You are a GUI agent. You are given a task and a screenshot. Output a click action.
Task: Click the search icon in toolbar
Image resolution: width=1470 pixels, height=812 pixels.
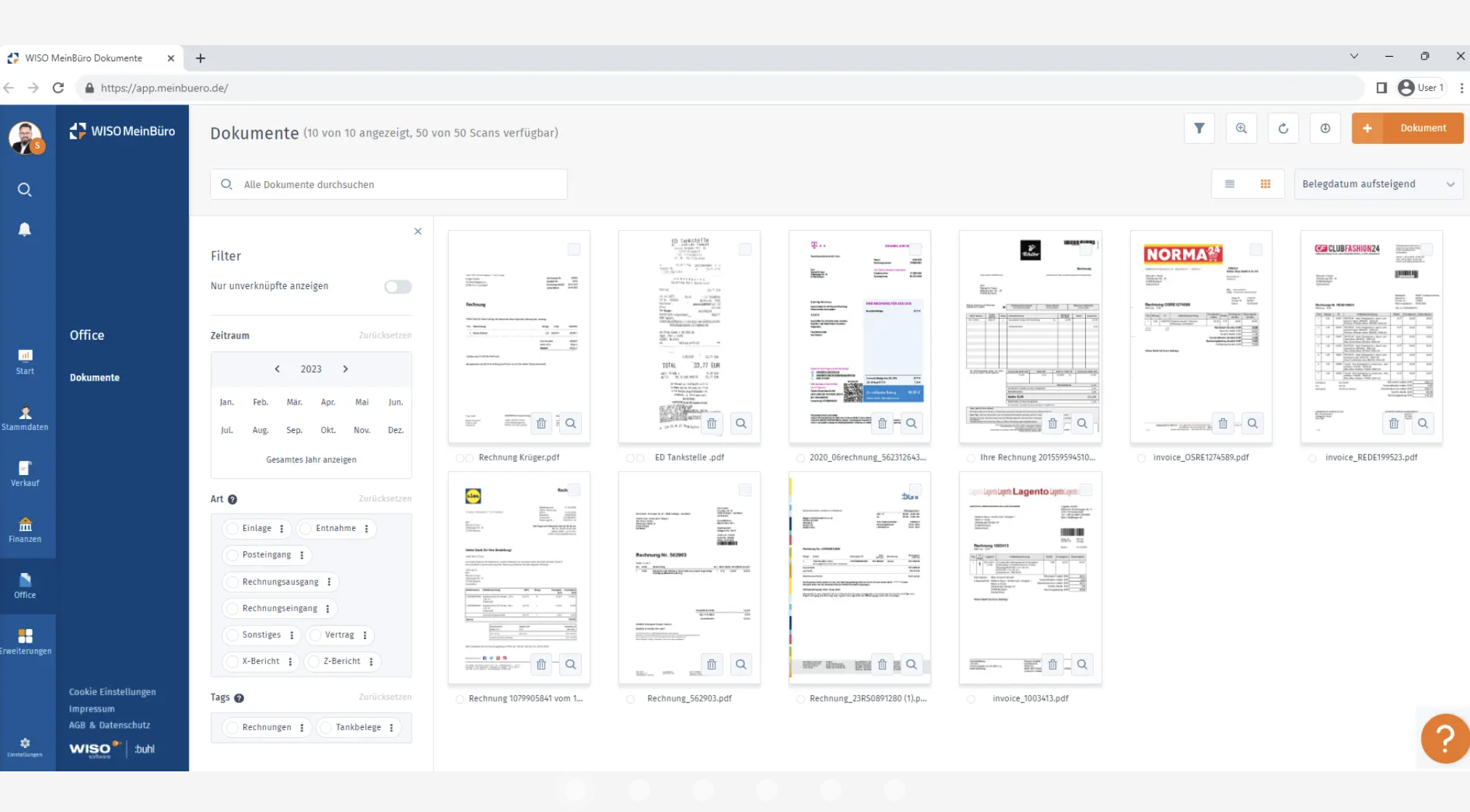[1241, 128]
